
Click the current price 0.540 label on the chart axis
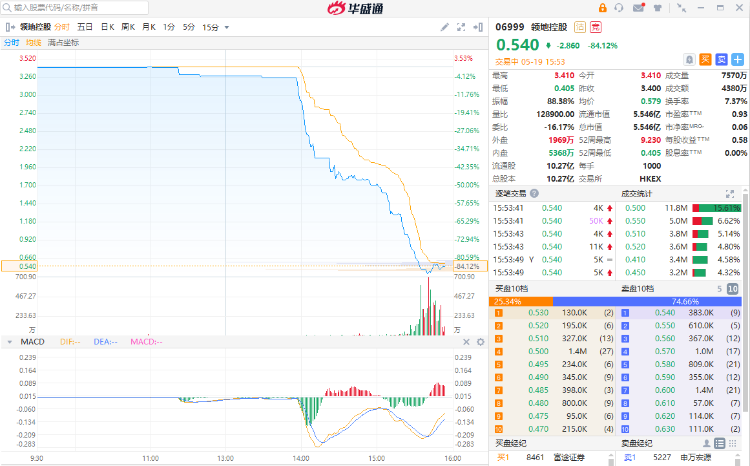click(19, 266)
